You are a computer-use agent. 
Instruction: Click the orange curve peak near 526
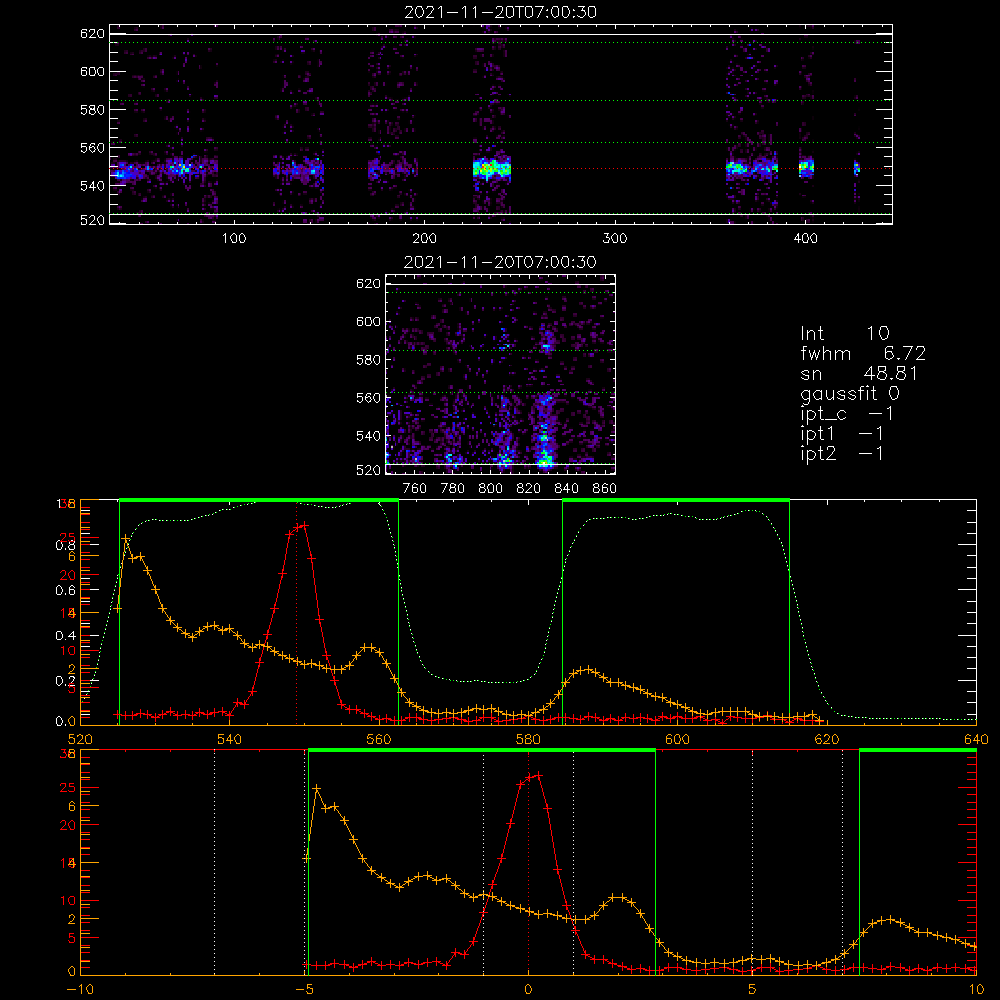pyautogui.click(x=126, y=540)
